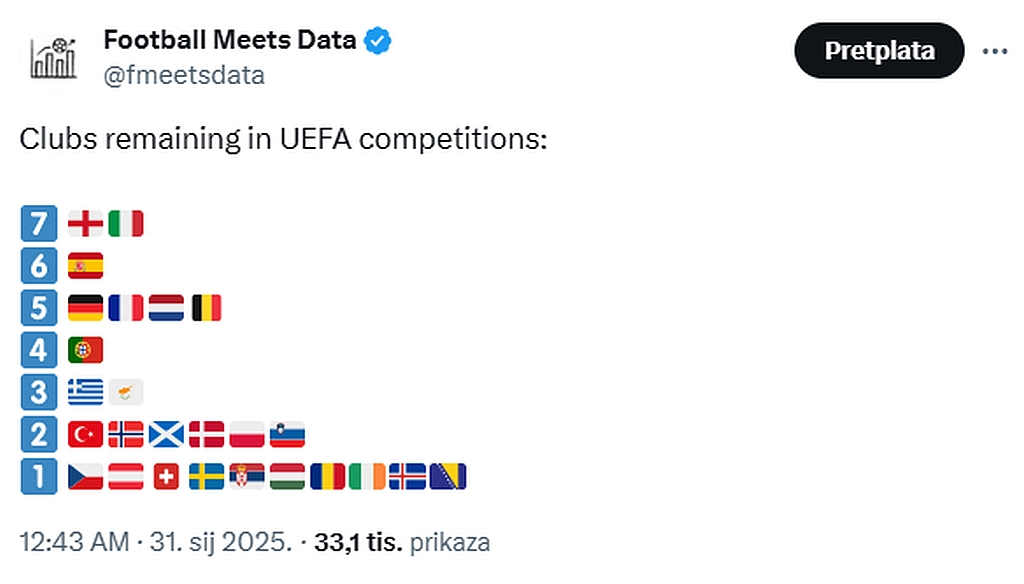The height and width of the screenshot is (584, 1024).
Task: Click the Bosnia and Herzegovina flag emoji
Action: point(448,477)
